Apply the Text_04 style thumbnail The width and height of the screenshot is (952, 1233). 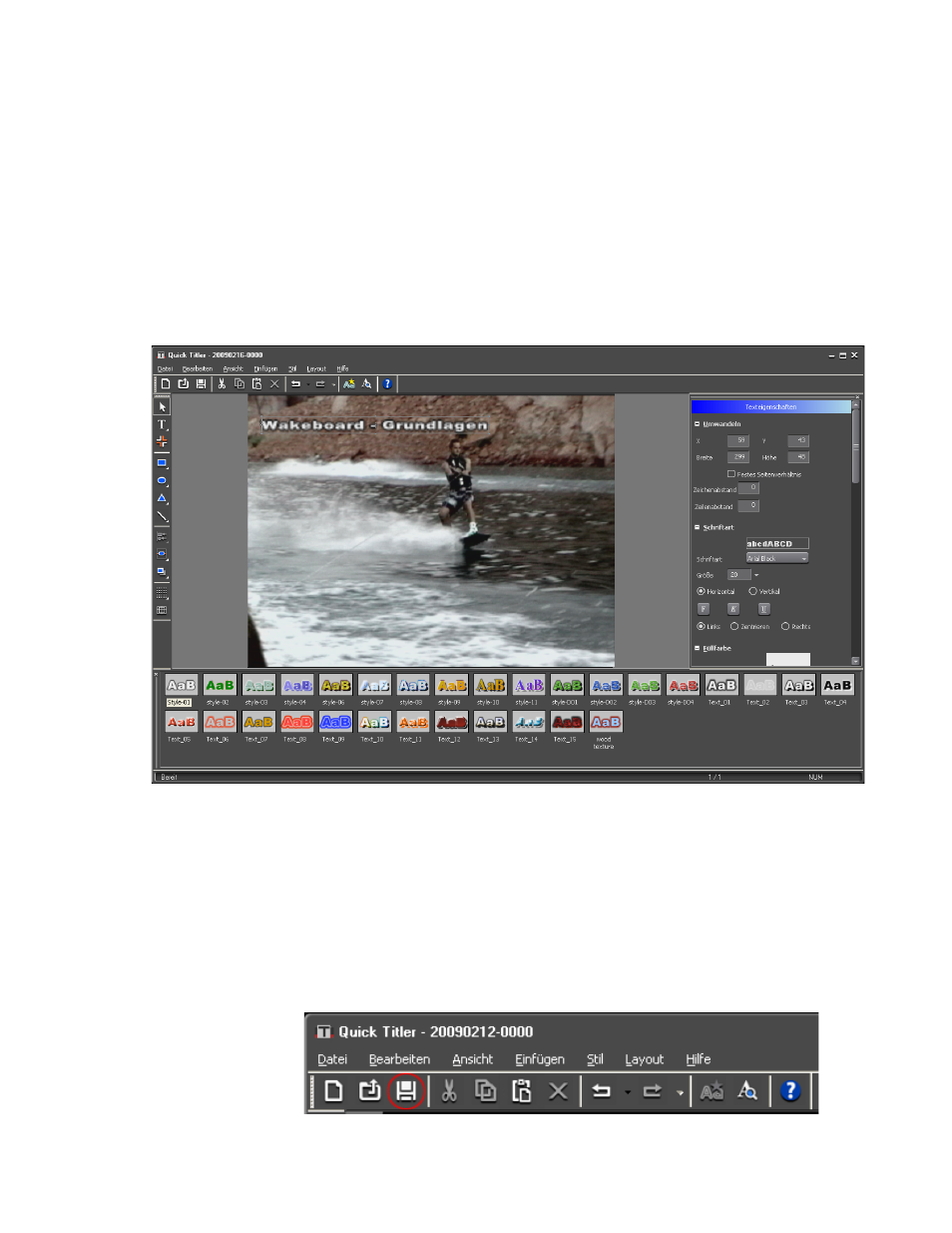click(837, 686)
